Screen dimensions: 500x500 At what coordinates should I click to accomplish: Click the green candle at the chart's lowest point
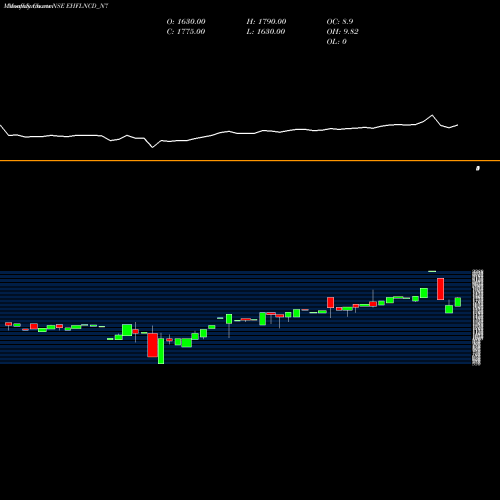161,351
